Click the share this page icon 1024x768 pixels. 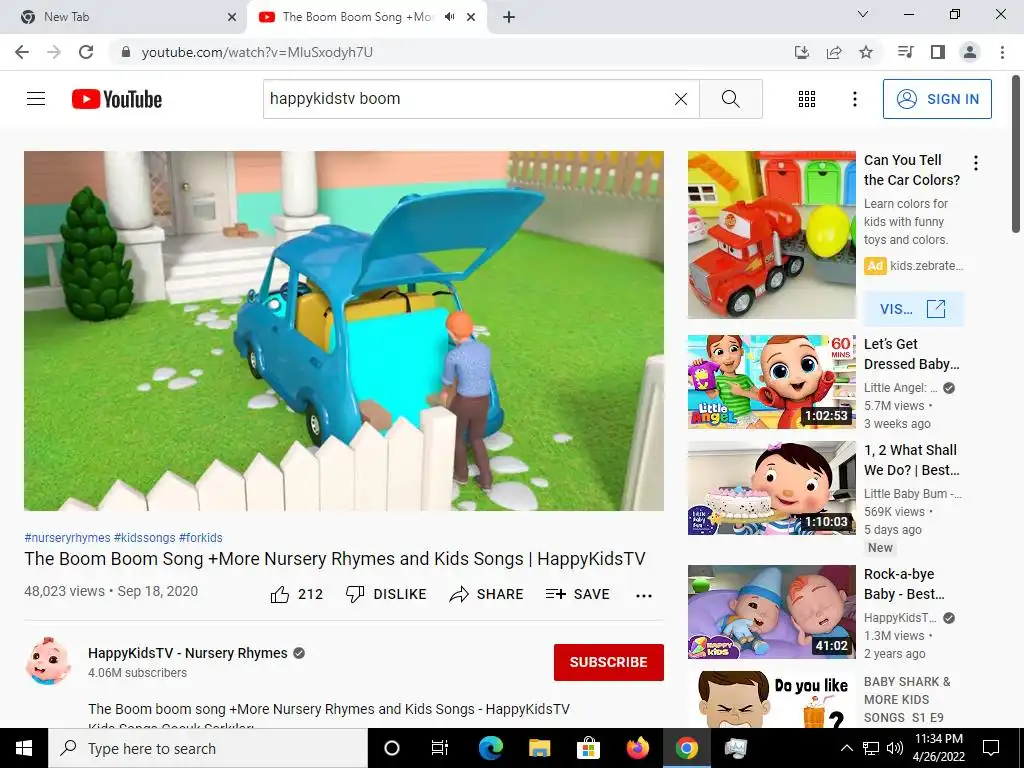click(834, 52)
